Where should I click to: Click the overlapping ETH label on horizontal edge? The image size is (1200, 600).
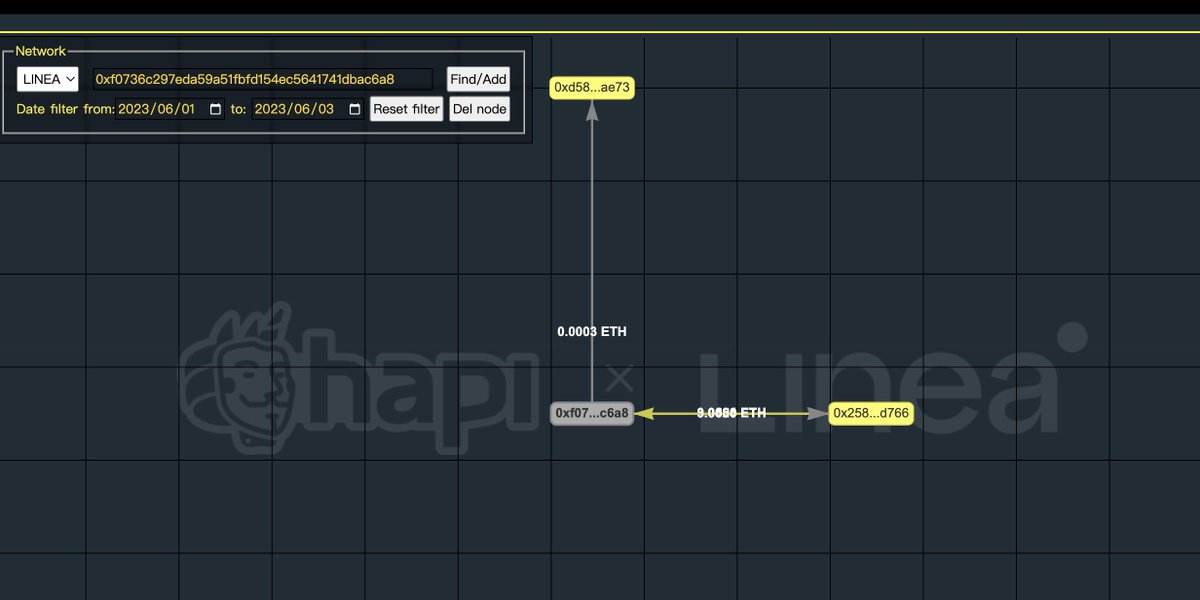click(731, 413)
